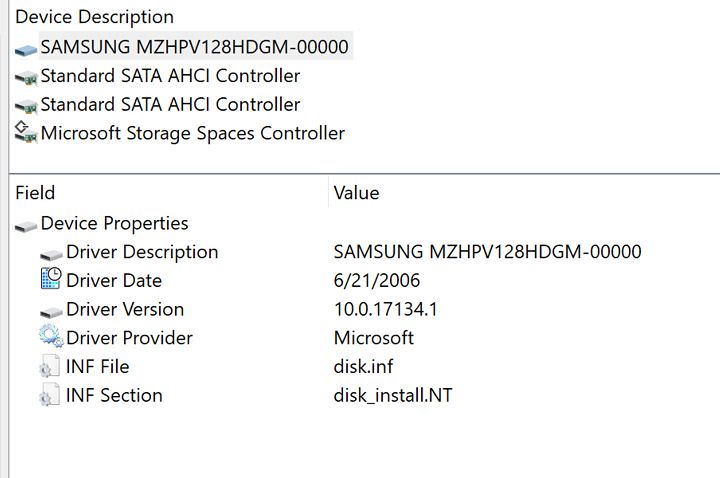This screenshot has width=720, height=478.
Task: Click the Driver Provider gear icon
Action: click(x=51, y=338)
